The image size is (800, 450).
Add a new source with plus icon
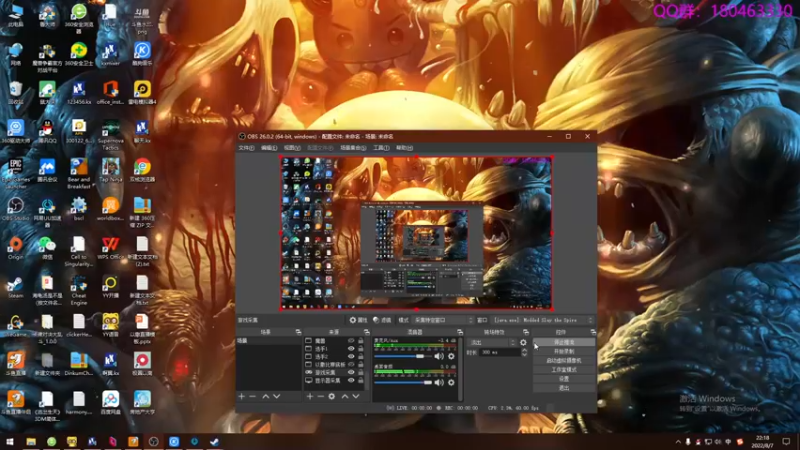click(x=310, y=396)
